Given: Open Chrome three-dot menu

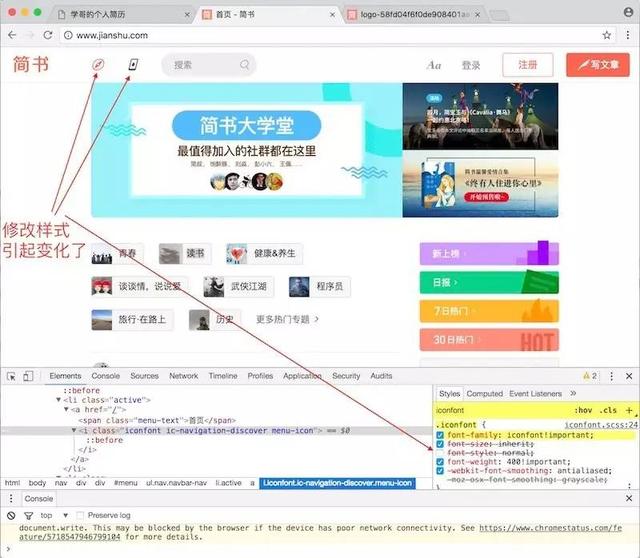Looking at the screenshot, I should click(628, 35).
